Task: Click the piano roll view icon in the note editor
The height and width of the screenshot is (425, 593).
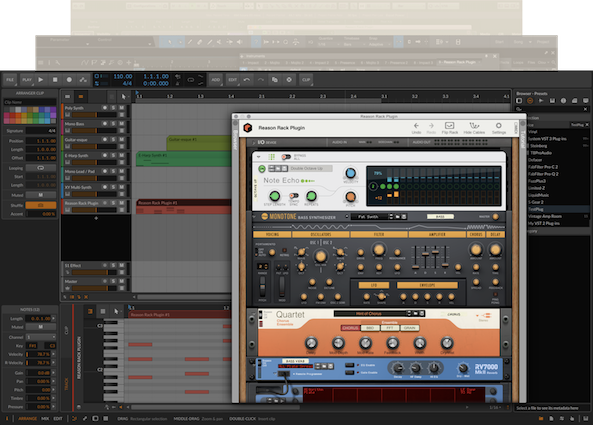Action: point(90,311)
